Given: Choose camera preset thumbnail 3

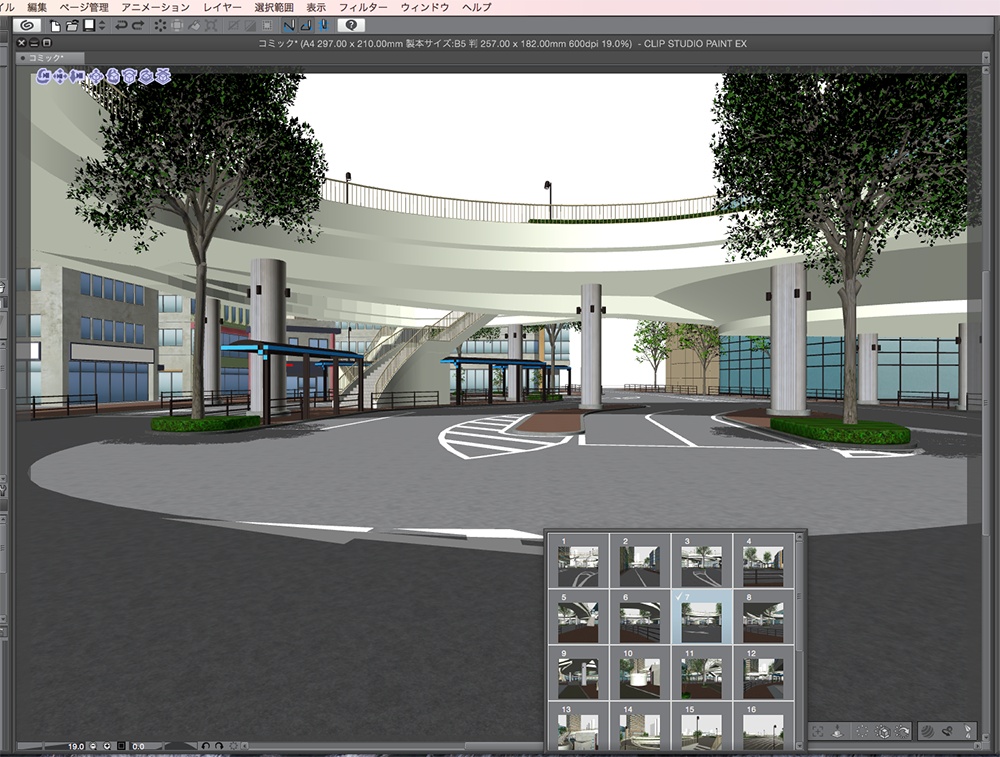Looking at the screenshot, I should point(702,561).
